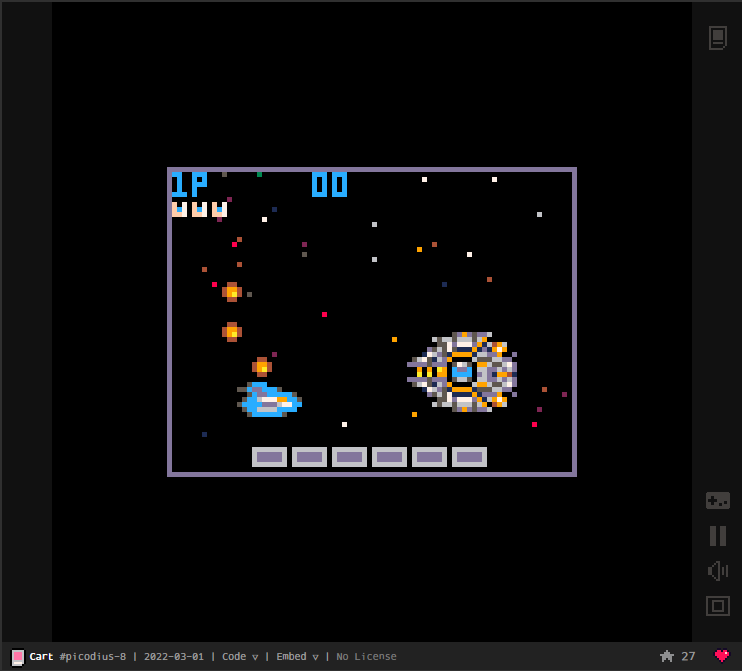Click the large enemy boss ship
Viewport: 742px width, 671px height.
(x=462, y=371)
